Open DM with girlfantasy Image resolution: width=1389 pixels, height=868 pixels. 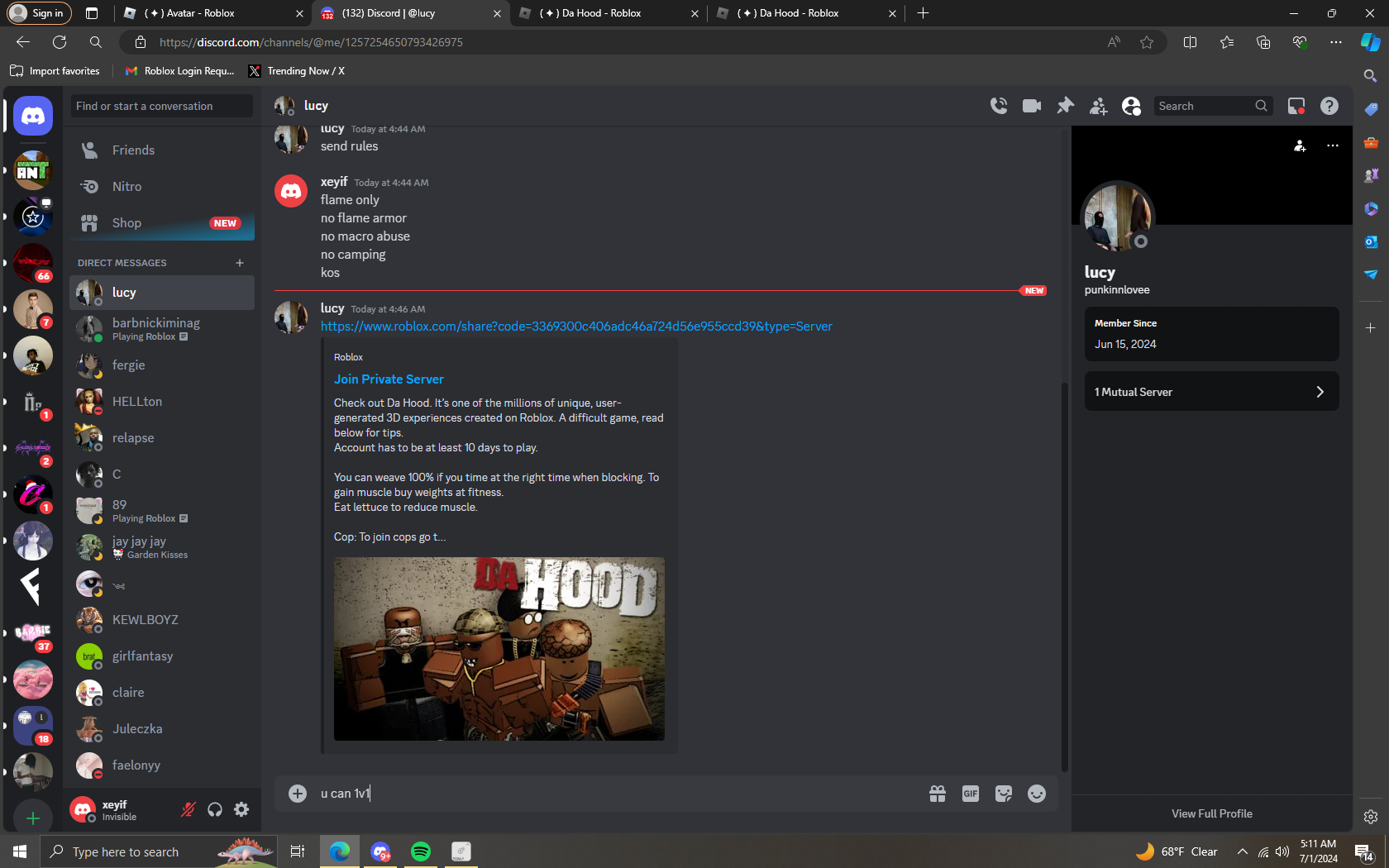pyautogui.click(x=162, y=656)
